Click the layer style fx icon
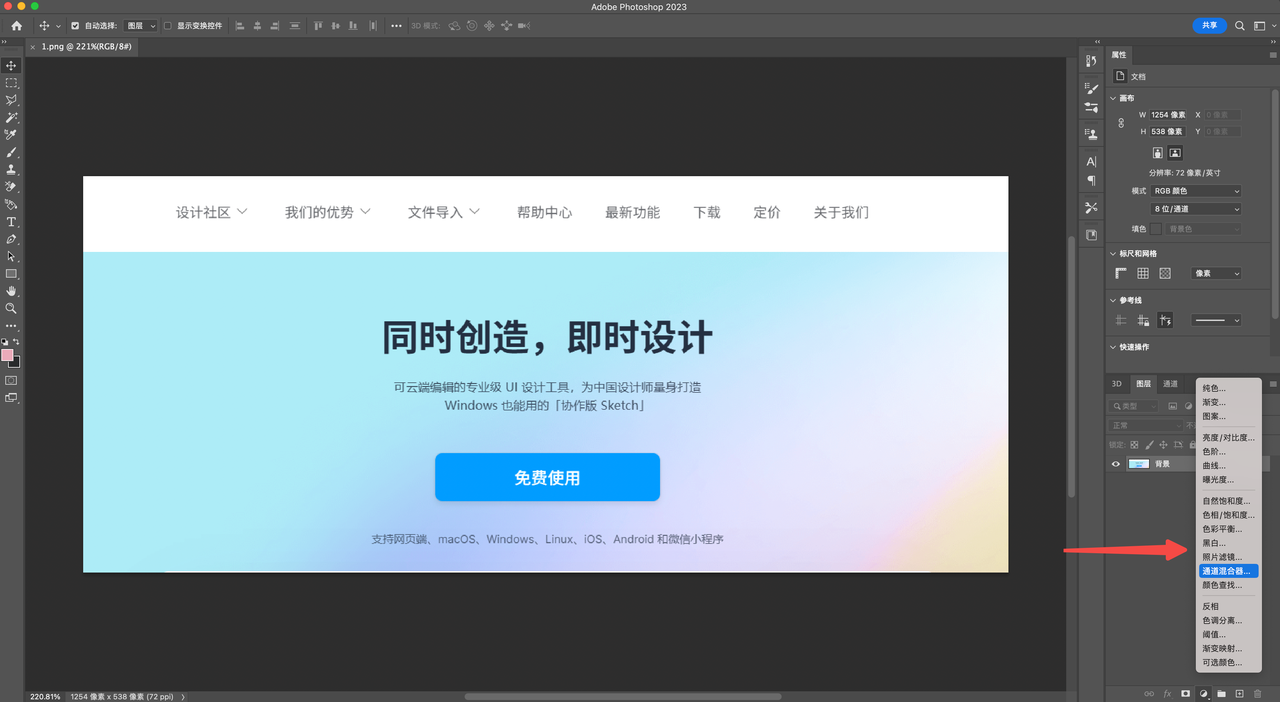Viewport: 1280px width, 702px height. pyautogui.click(x=1167, y=693)
